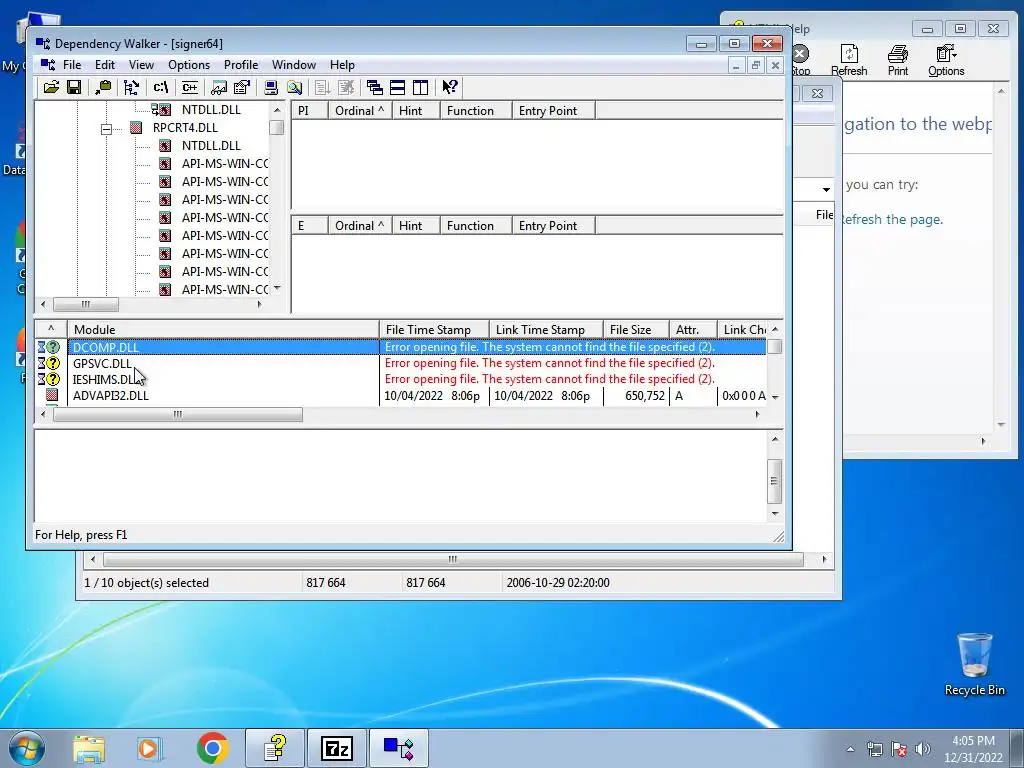Viewport: 1024px width, 768px height.
Task: Collapse the RPCRT4.DLL tree node
Action: coord(106,129)
